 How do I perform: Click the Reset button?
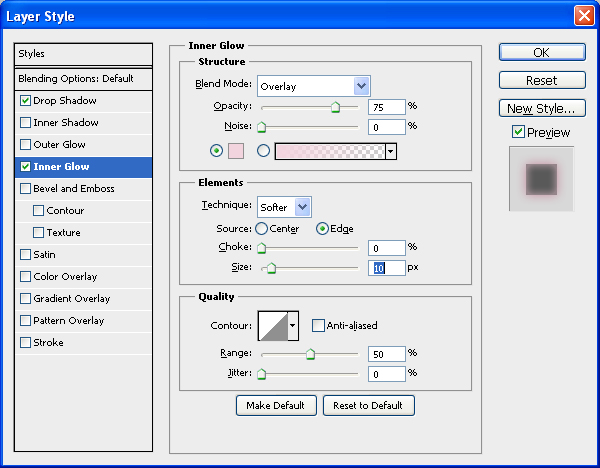pos(542,80)
